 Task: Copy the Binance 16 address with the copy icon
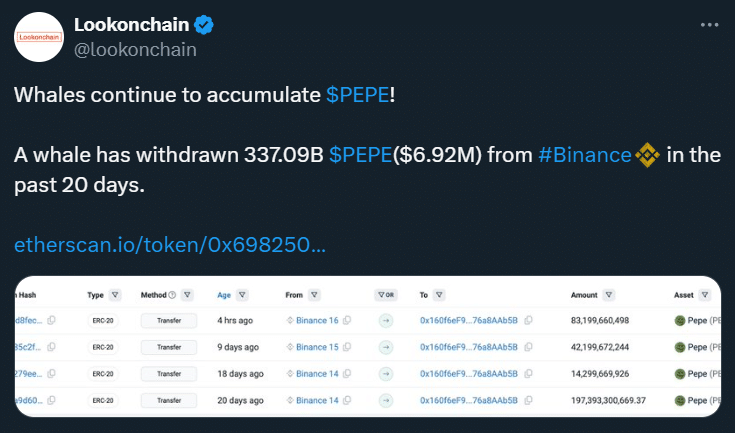pyautogui.click(x=348, y=320)
